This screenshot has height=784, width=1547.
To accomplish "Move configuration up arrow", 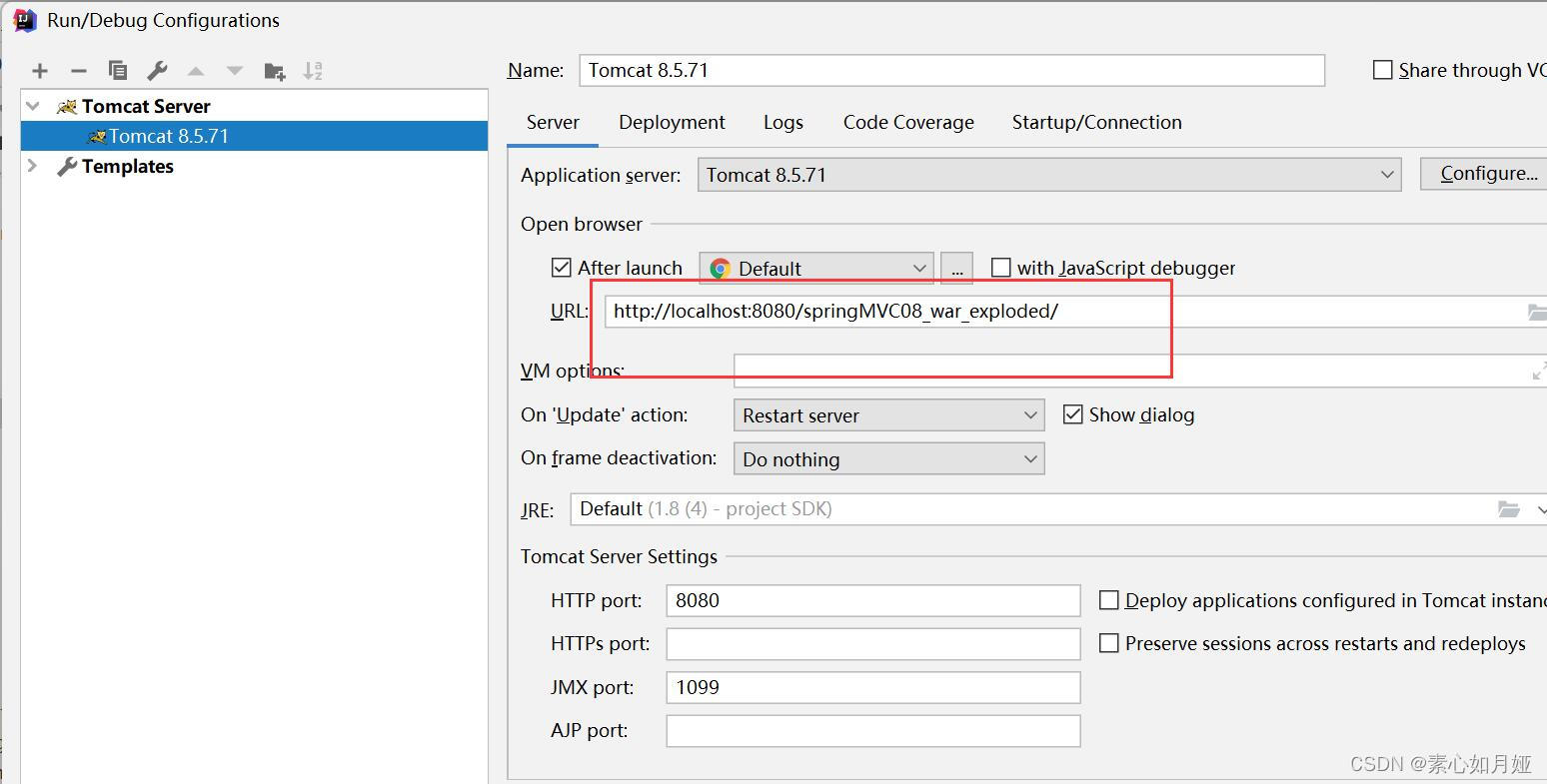I will pos(196,71).
